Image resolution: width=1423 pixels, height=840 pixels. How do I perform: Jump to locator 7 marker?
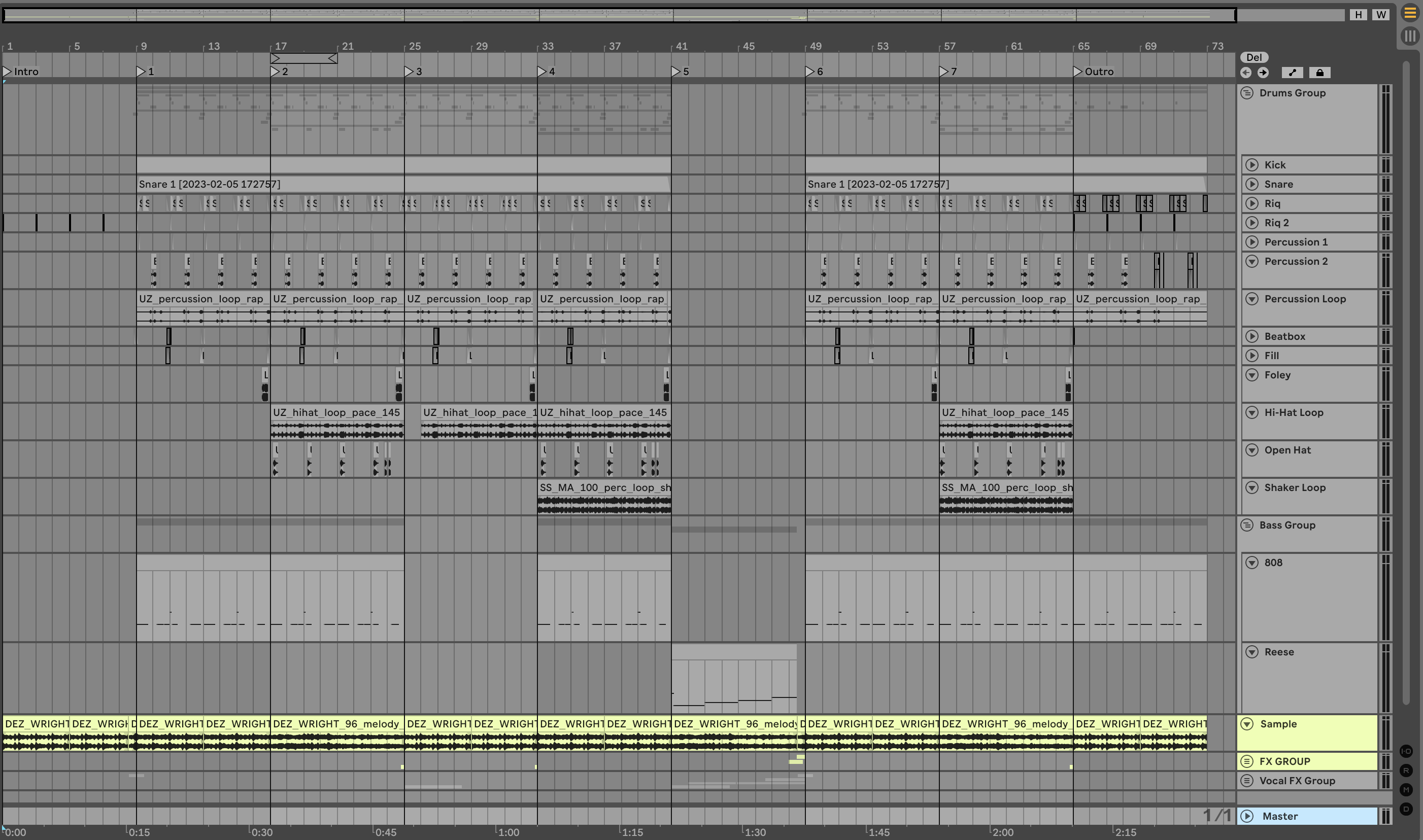coord(944,72)
